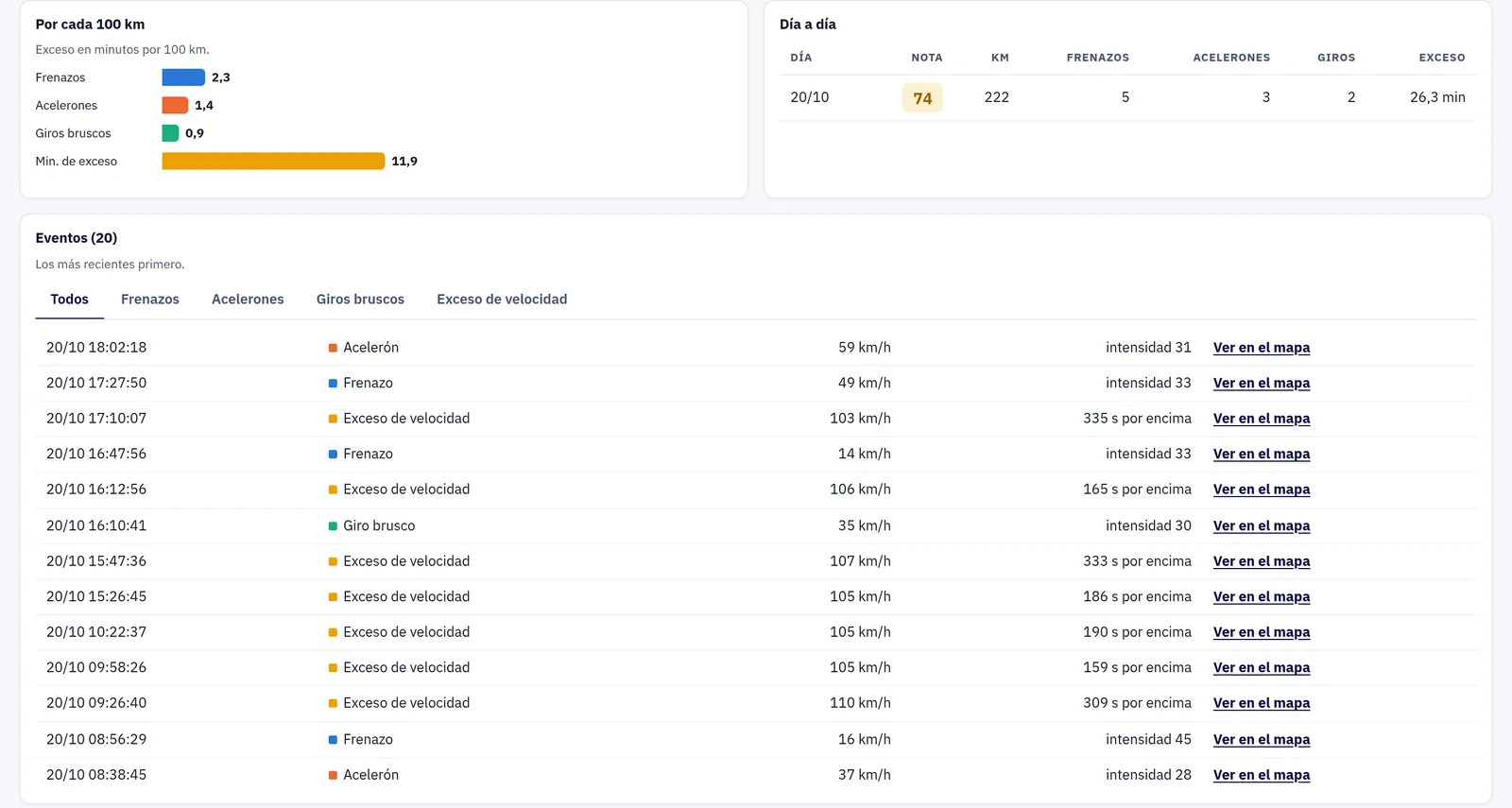This screenshot has width=1512, height=808.
Task: Click the Giro brusco event label
Action: click(x=379, y=525)
